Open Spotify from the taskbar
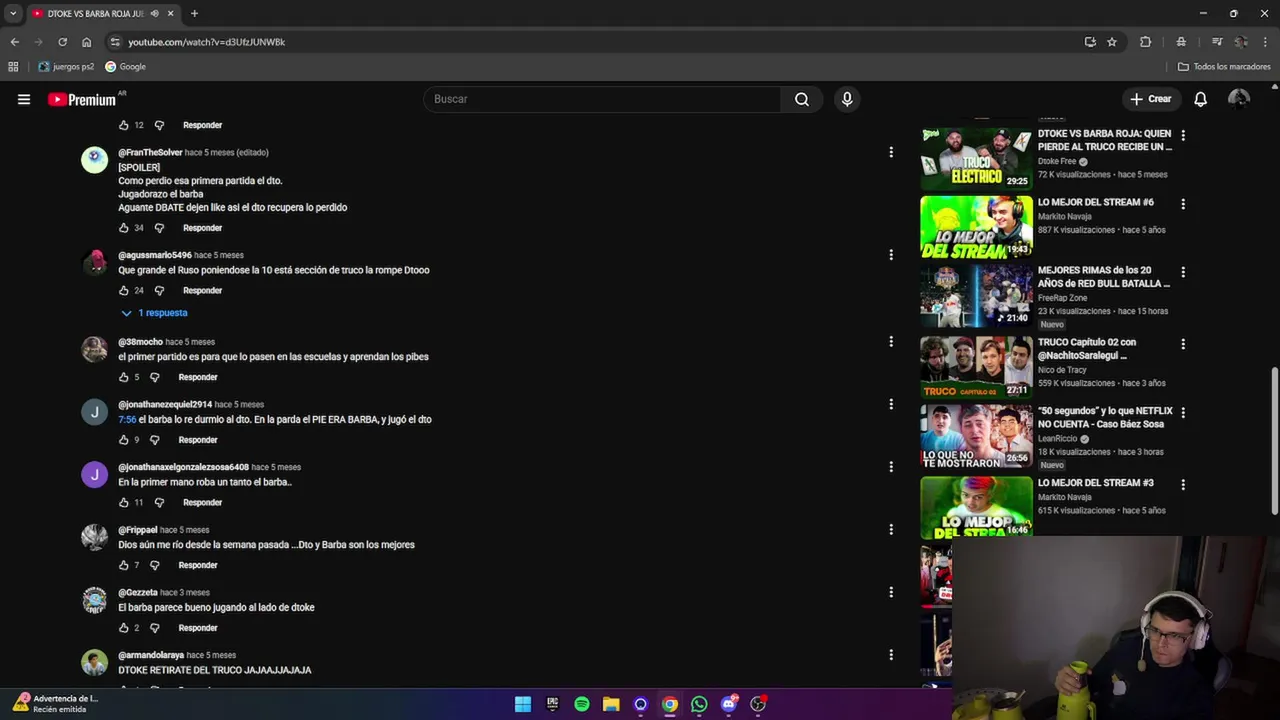The width and height of the screenshot is (1280, 720). [x=582, y=704]
